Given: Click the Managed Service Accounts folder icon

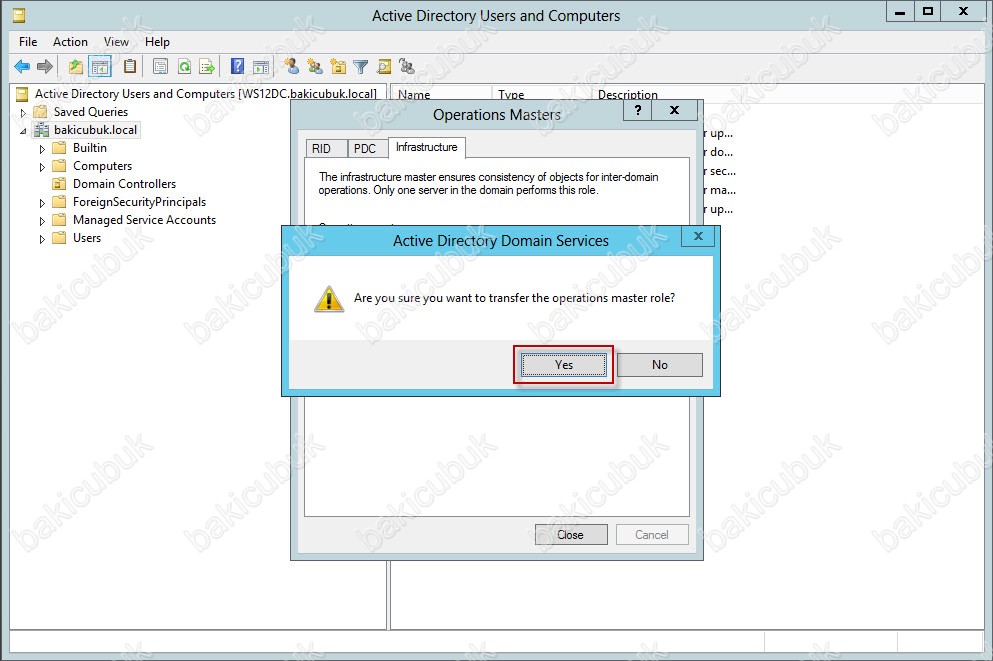Looking at the screenshot, I should pos(60,220).
